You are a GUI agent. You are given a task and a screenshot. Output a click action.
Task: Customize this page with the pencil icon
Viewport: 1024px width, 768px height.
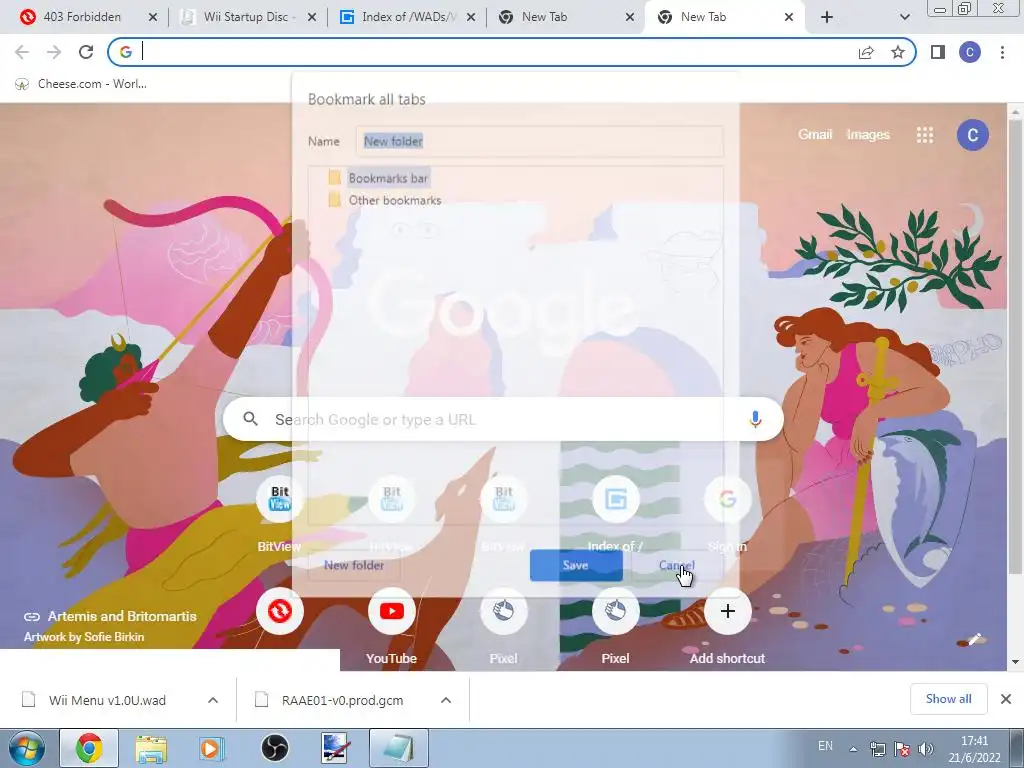(974, 639)
